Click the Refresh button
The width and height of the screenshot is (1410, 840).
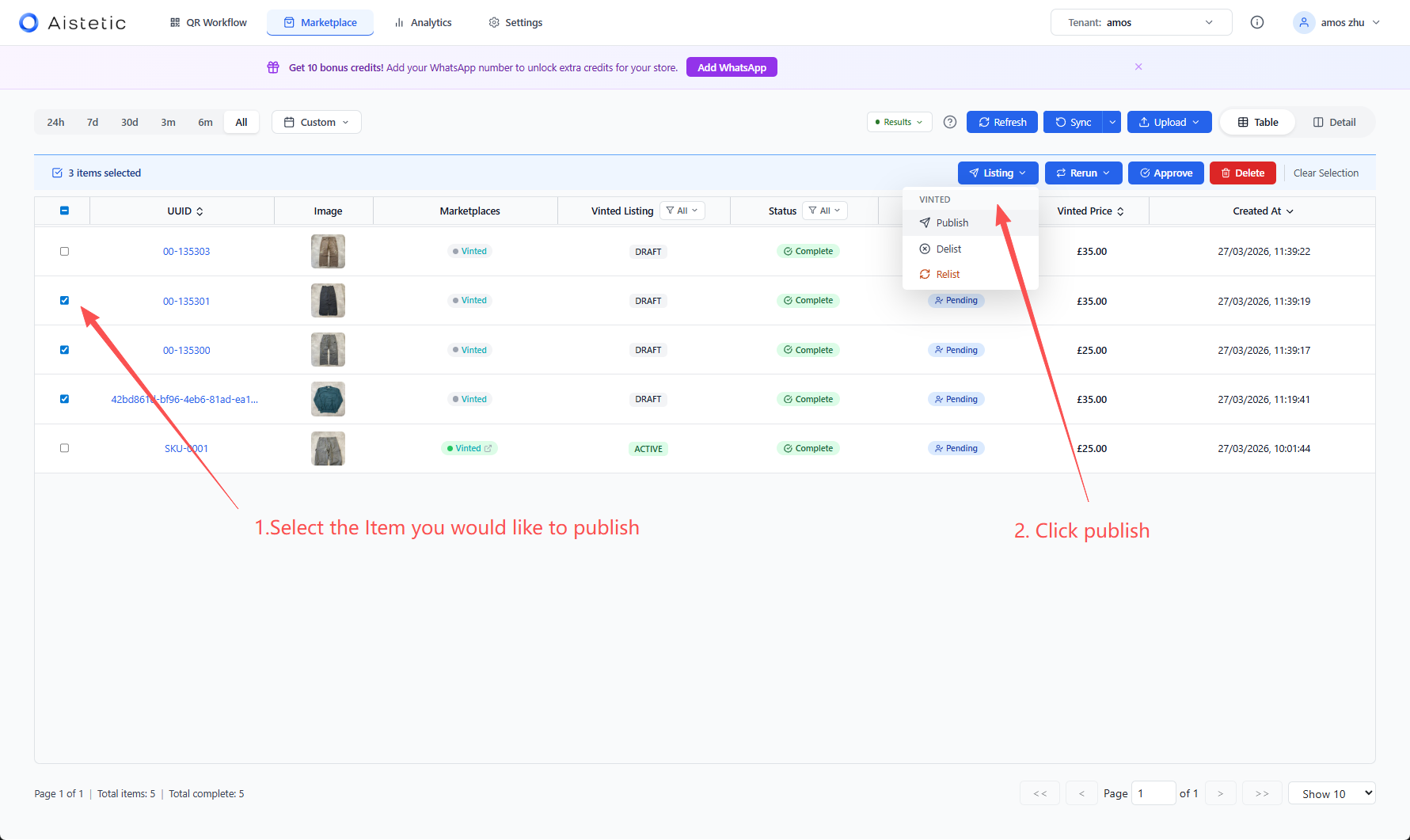[x=1002, y=122]
